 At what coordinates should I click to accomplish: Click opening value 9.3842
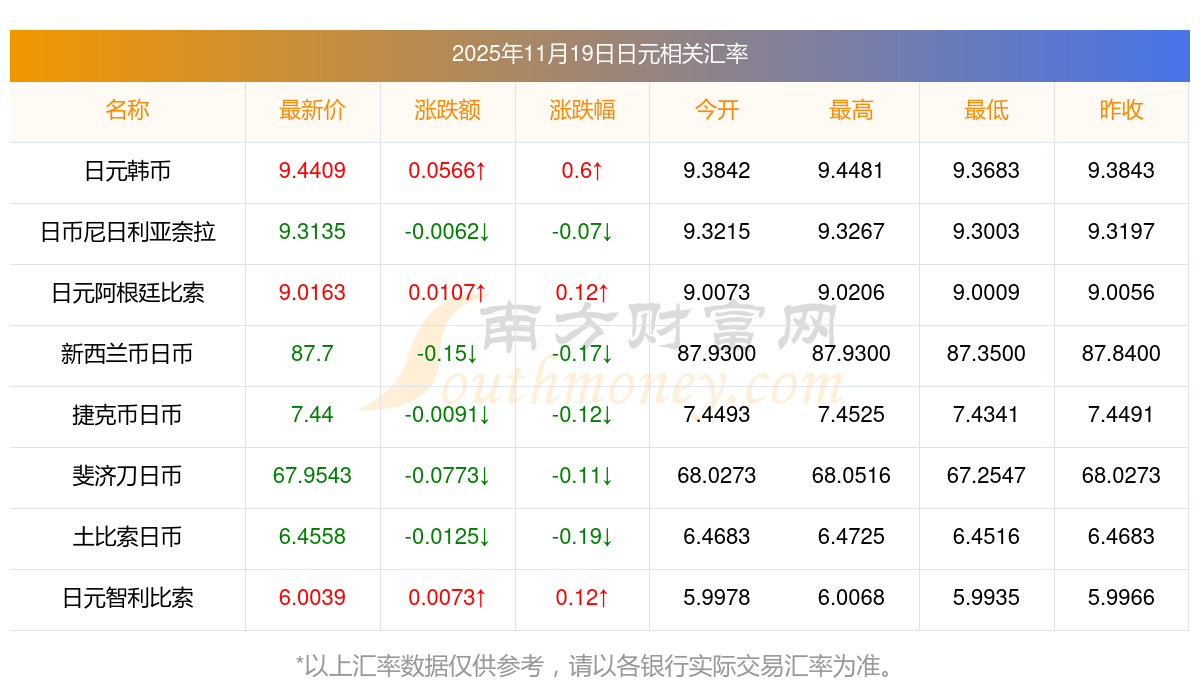717,171
